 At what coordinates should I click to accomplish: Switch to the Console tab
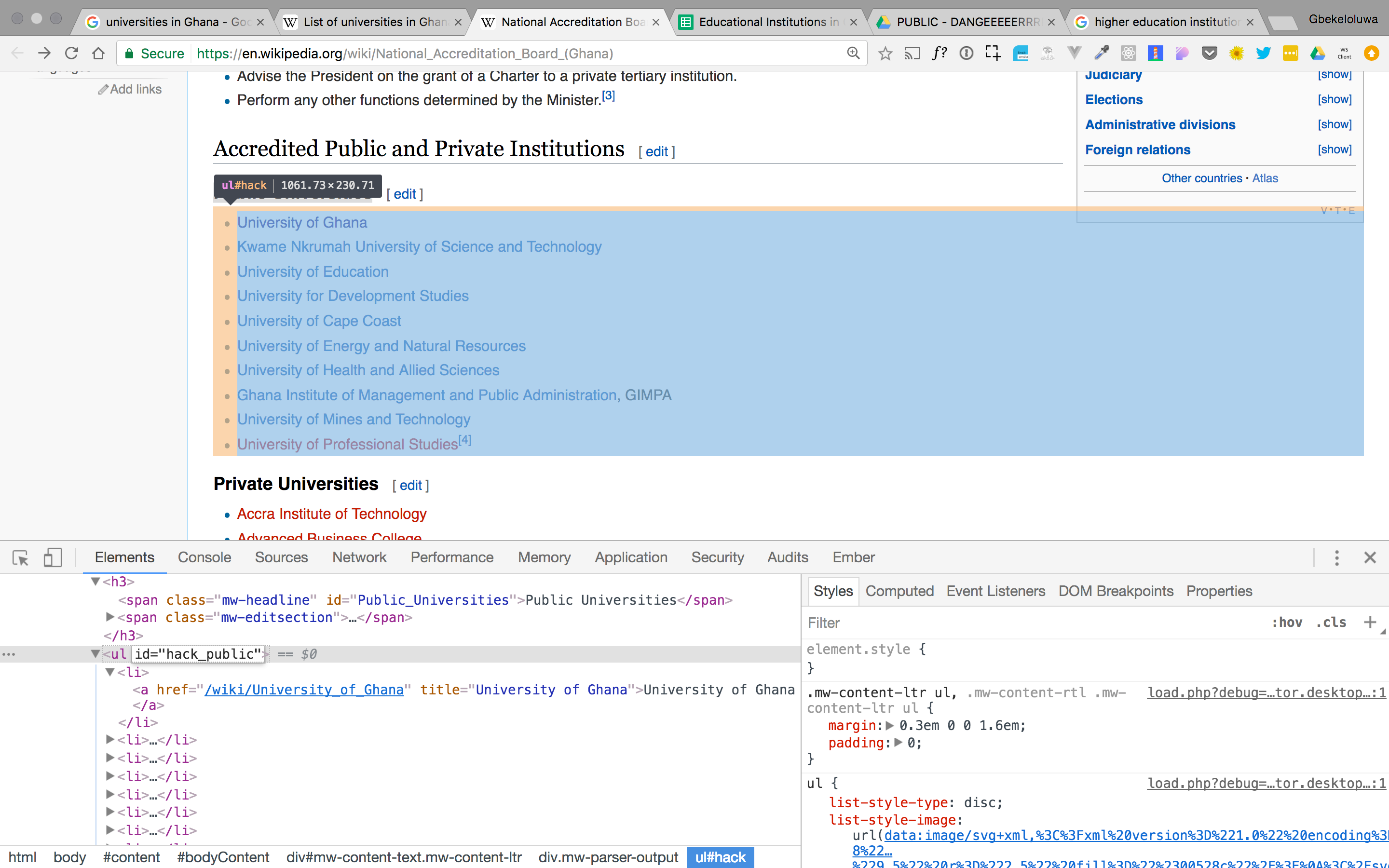[204, 557]
